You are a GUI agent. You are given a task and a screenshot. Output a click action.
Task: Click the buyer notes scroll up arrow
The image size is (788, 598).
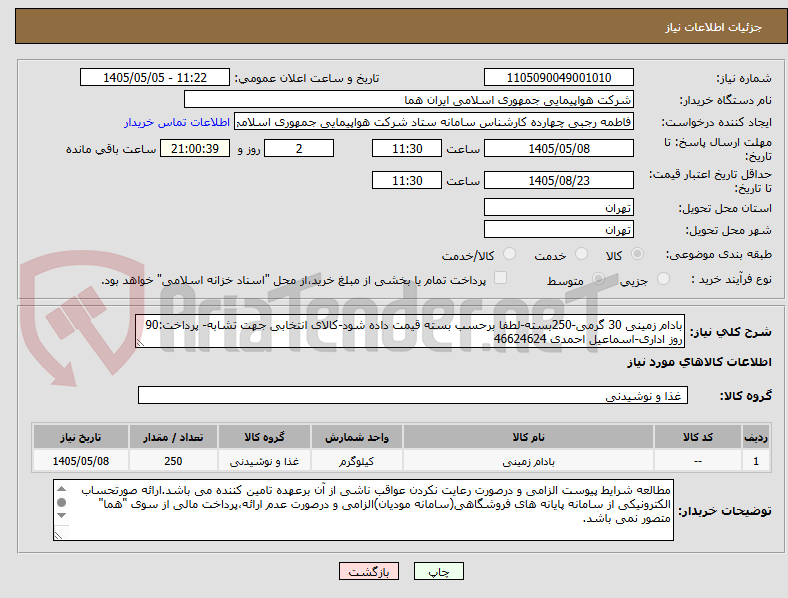(x=61, y=489)
